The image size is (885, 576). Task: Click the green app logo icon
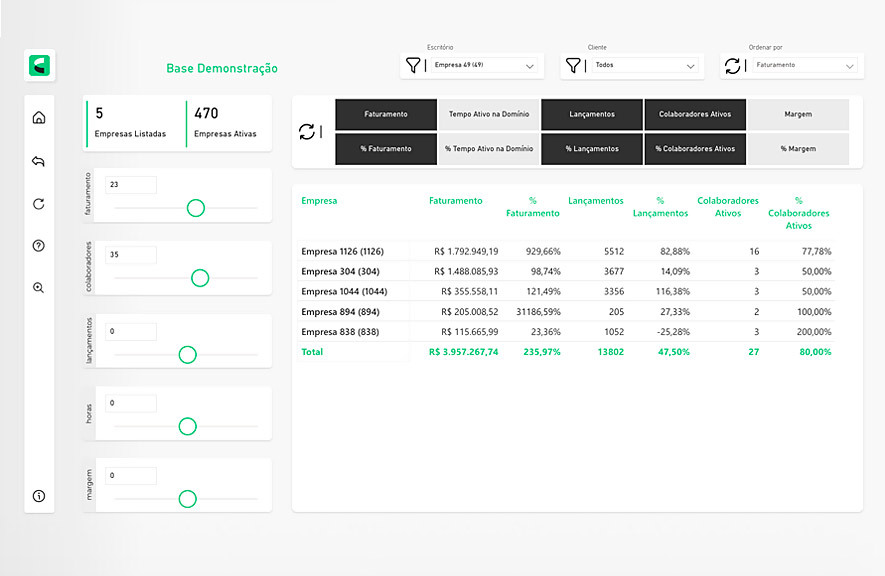tap(40, 66)
